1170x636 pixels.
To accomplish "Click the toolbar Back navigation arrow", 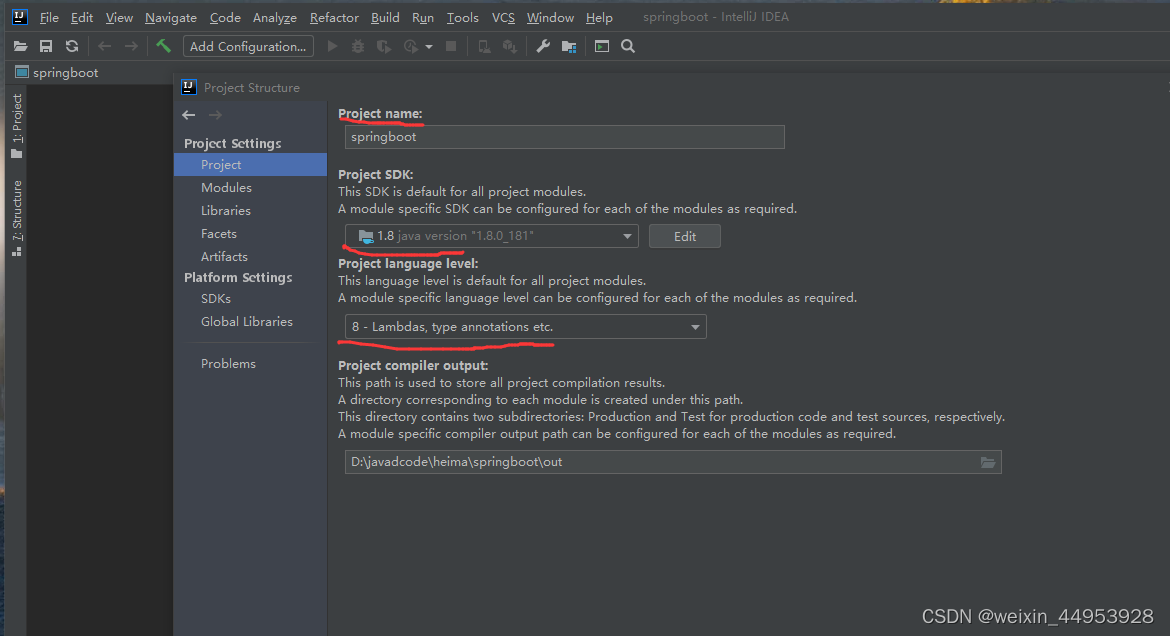I will click(x=104, y=46).
